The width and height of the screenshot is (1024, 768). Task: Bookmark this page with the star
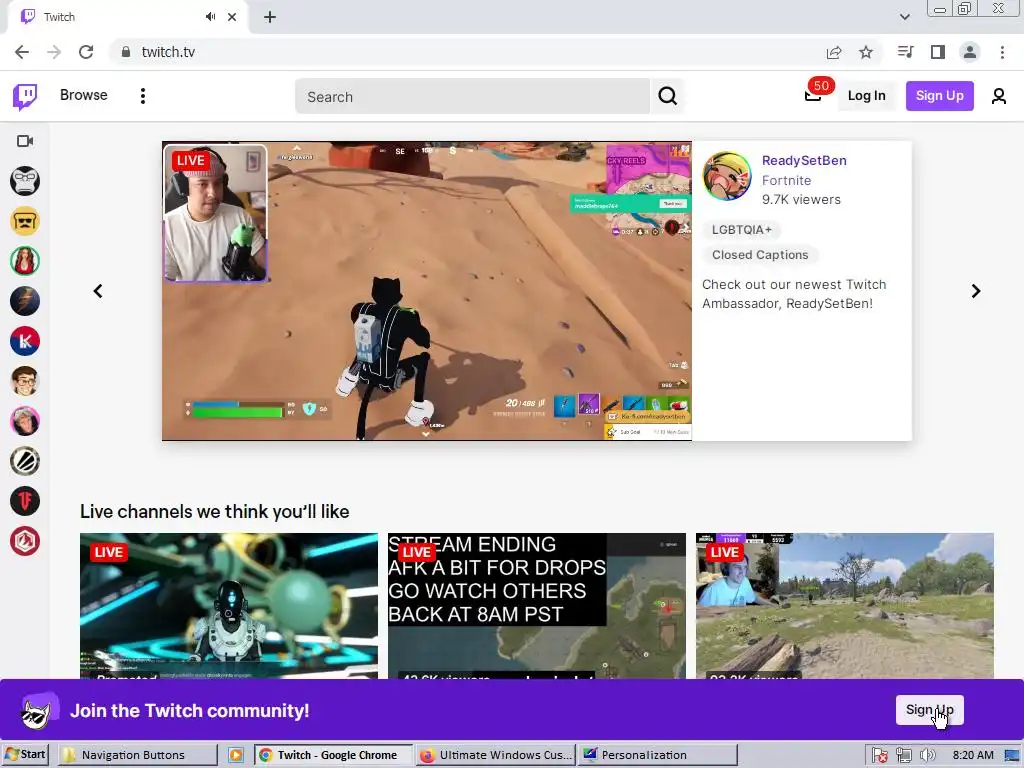coord(866,52)
